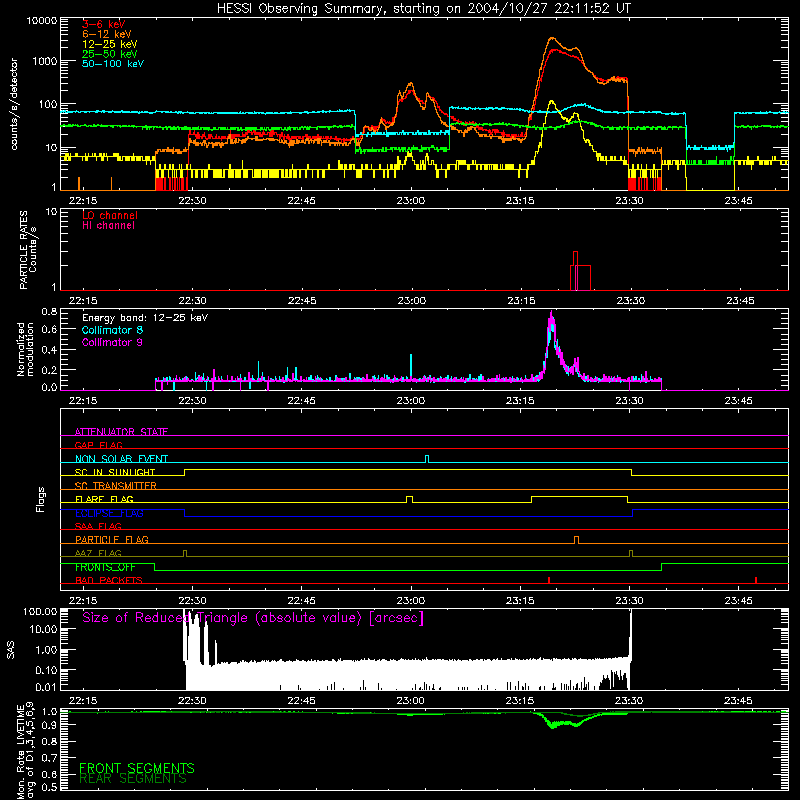Click the BAD_PACKETS tick near 23:19

(x=549, y=580)
